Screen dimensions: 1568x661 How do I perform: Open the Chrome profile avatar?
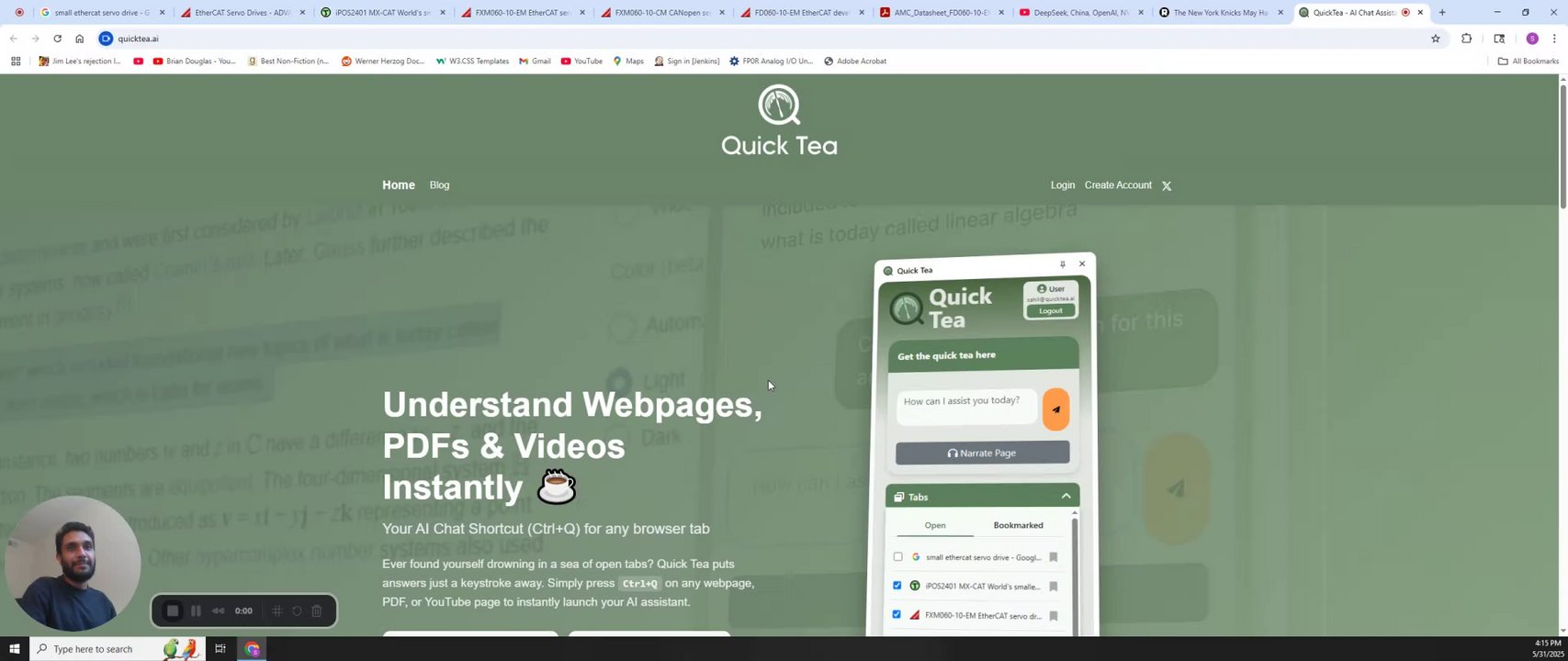1532,39
